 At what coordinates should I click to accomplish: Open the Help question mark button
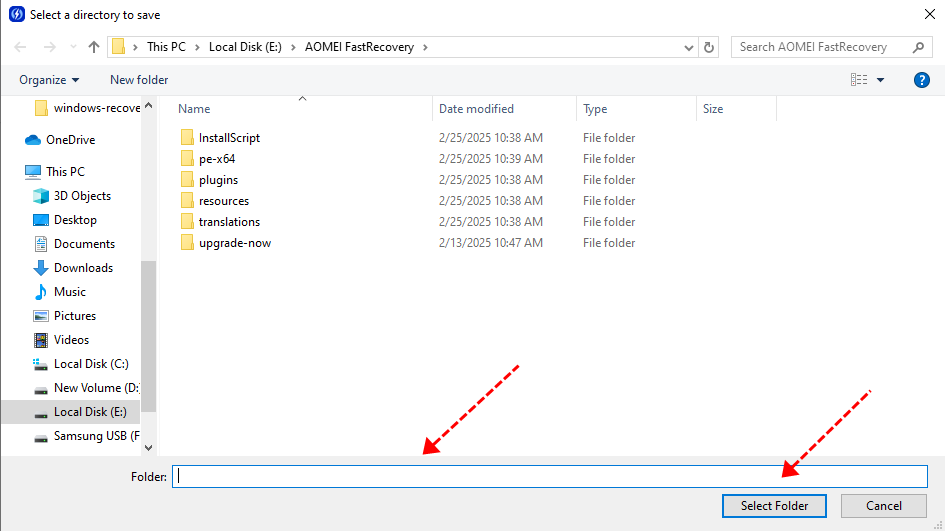pyautogui.click(x=921, y=80)
